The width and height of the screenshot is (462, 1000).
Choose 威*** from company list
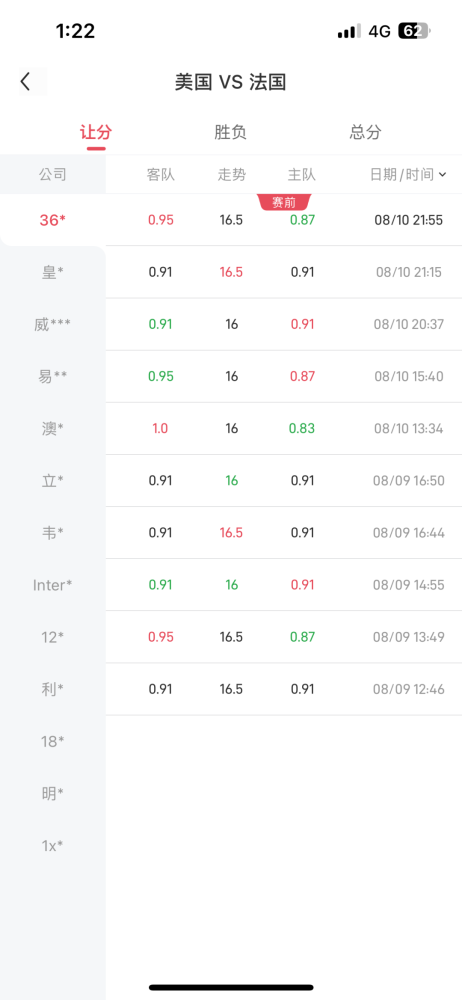tap(53, 325)
